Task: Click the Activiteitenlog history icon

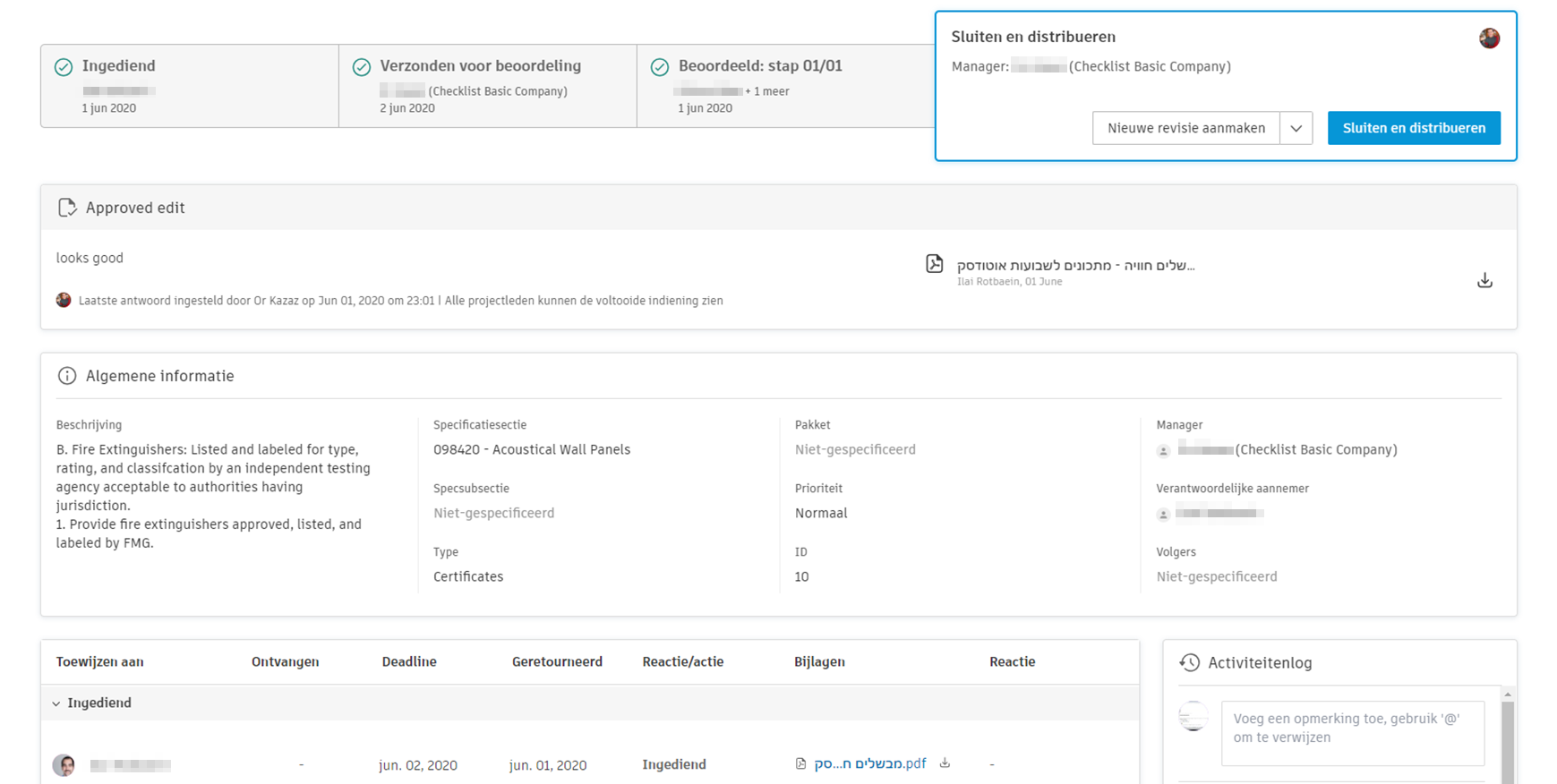Action: (x=1189, y=662)
